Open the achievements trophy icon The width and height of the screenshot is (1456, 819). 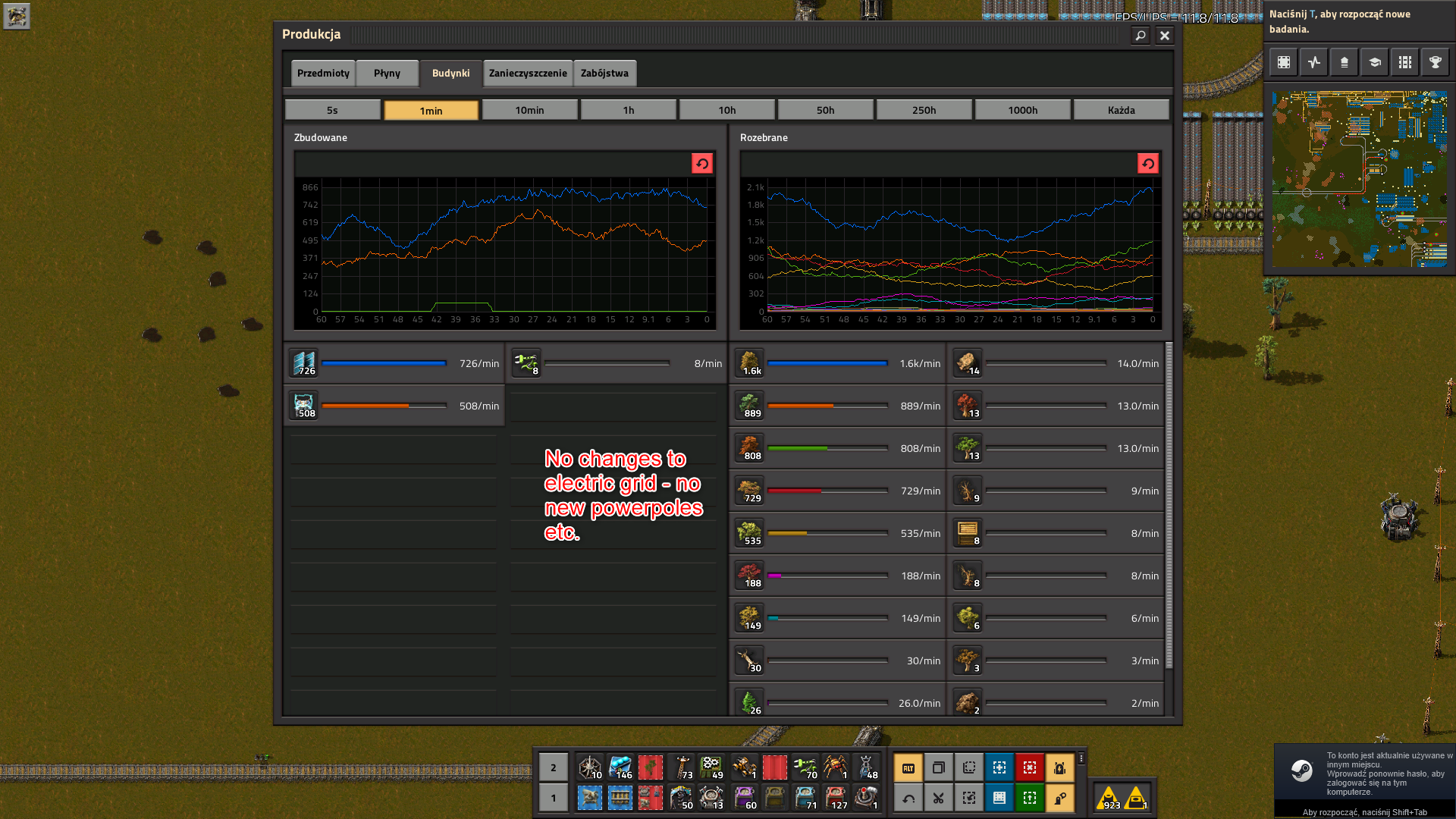click(x=1436, y=62)
